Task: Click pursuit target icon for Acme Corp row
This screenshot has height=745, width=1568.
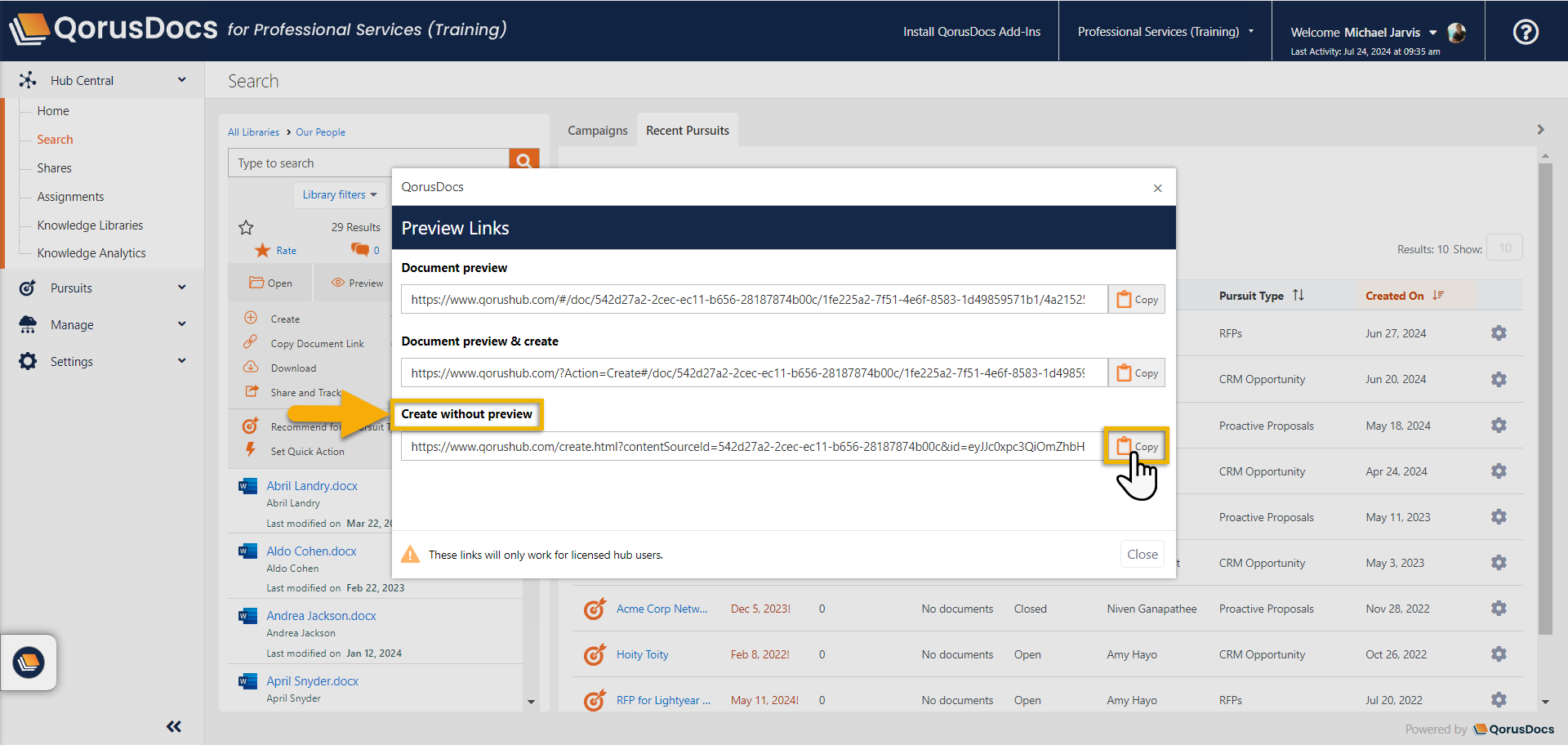Action: coord(595,609)
